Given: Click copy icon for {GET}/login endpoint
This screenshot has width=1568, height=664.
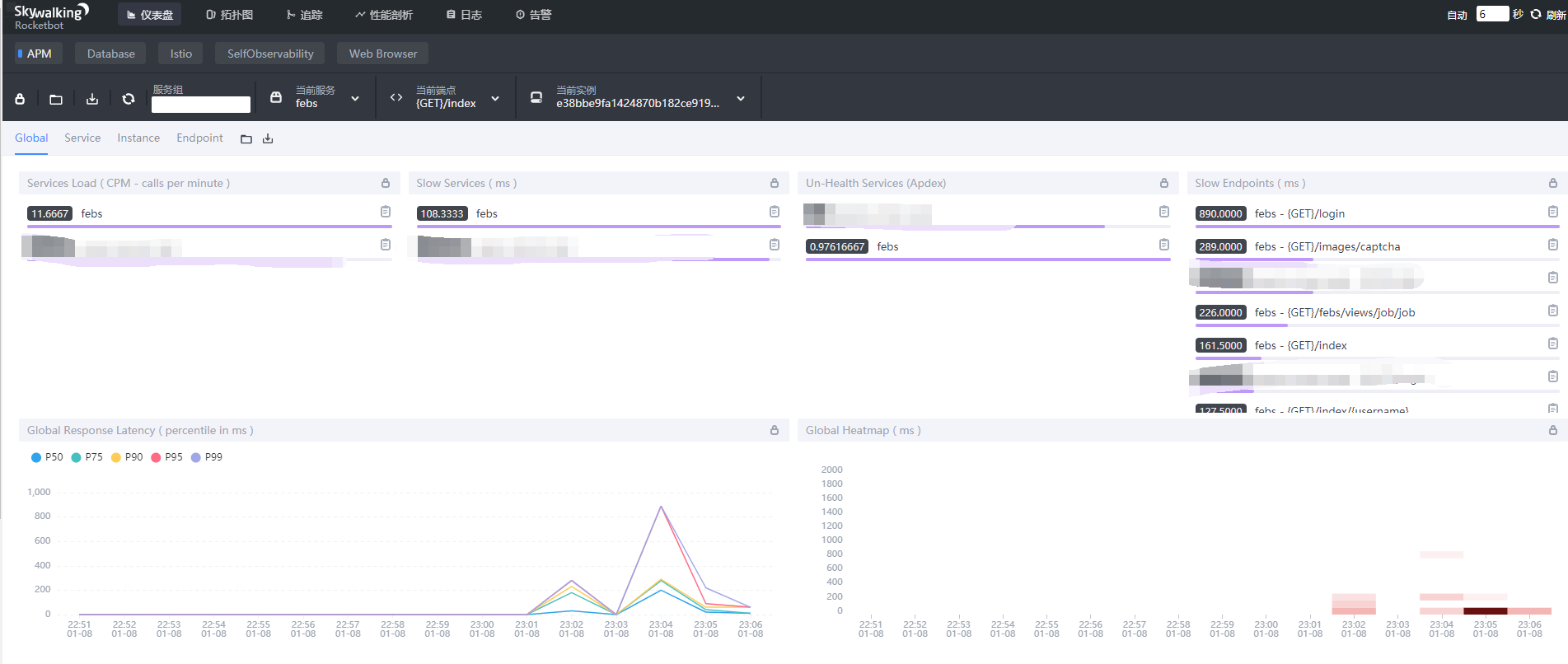Looking at the screenshot, I should click(1553, 212).
